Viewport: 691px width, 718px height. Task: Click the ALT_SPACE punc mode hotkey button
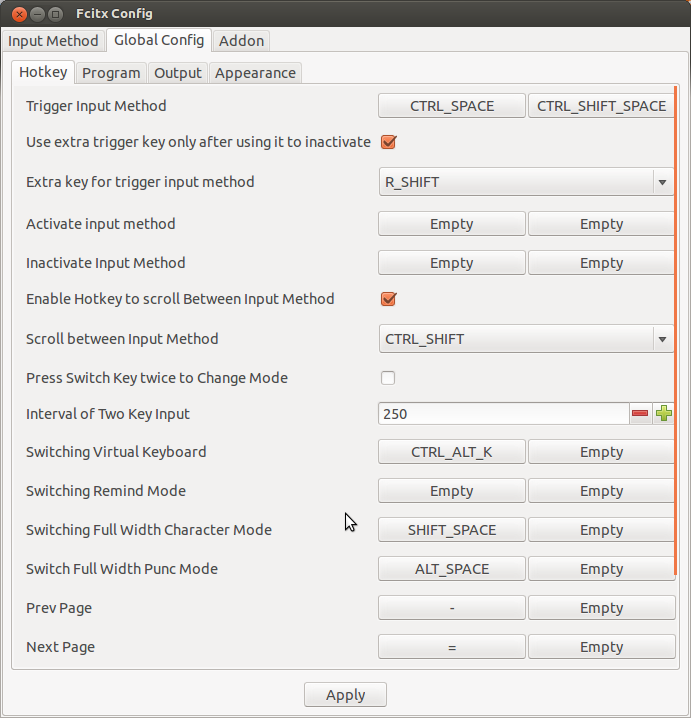click(452, 568)
